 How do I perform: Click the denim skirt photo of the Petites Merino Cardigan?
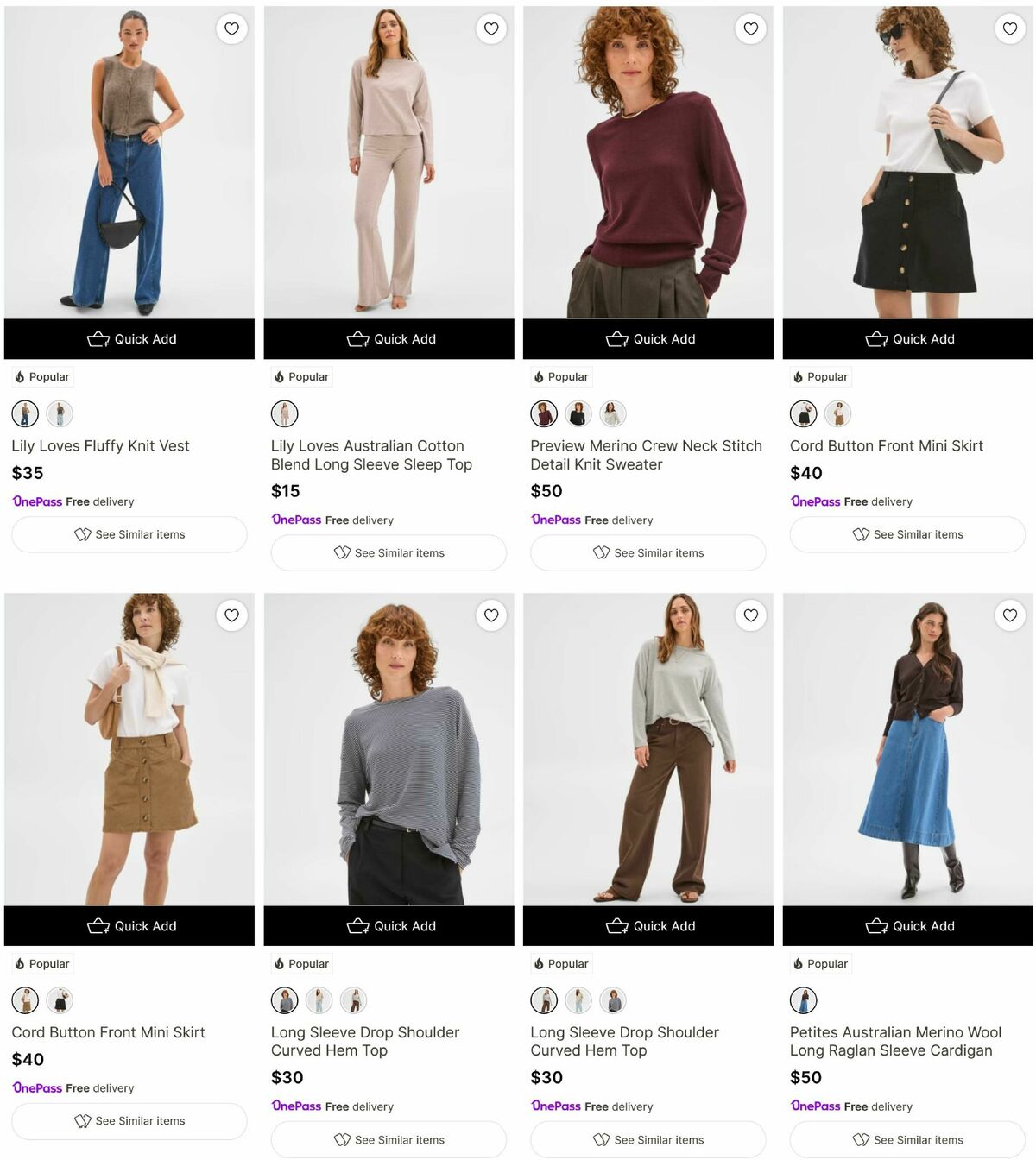point(906,751)
